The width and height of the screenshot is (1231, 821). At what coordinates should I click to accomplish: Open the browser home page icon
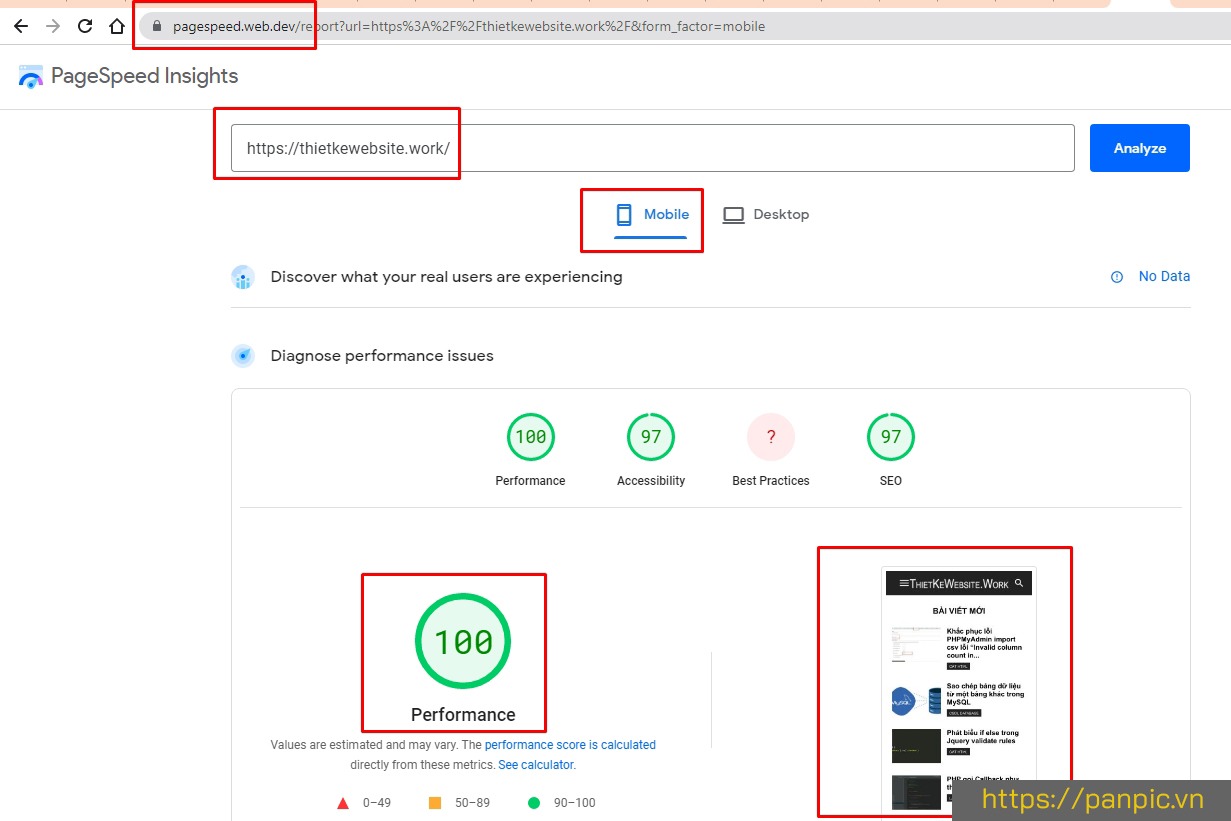[x=117, y=27]
